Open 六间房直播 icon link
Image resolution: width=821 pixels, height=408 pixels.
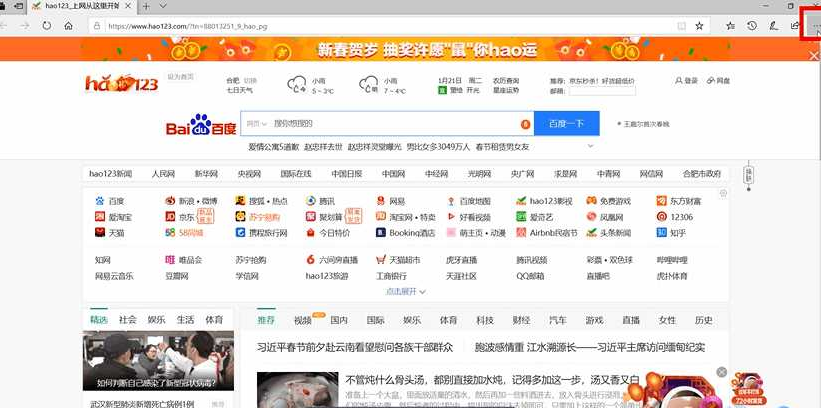[310, 260]
